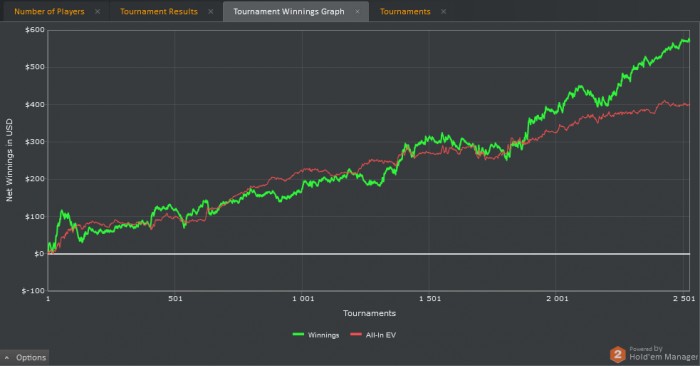Click the Tournaments x-axis title
This screenshot has height=366, width=700.
pyautogui.click(x=369, y=313)
